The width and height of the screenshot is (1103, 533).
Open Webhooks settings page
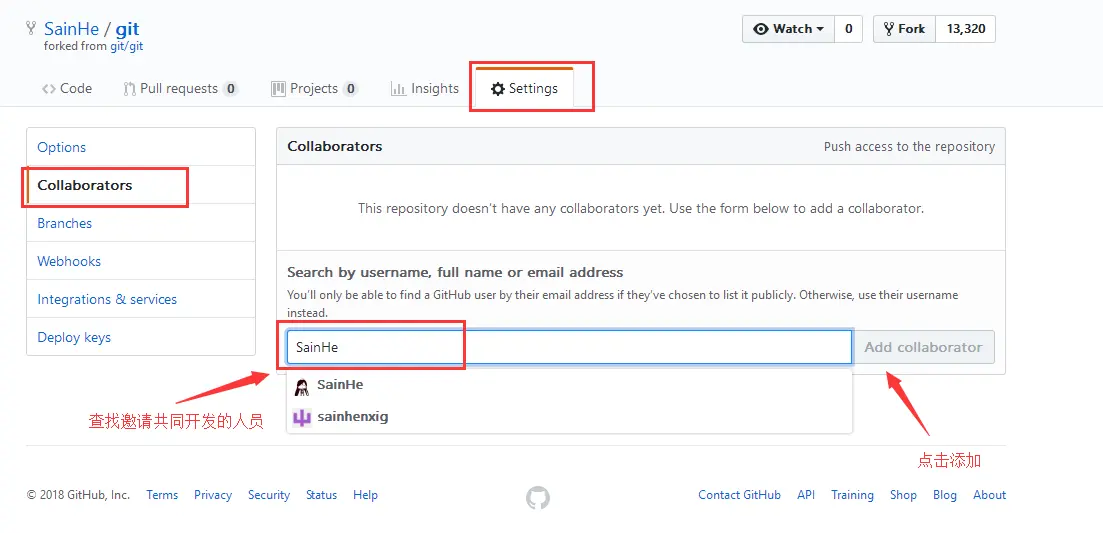tap(69, 261)
